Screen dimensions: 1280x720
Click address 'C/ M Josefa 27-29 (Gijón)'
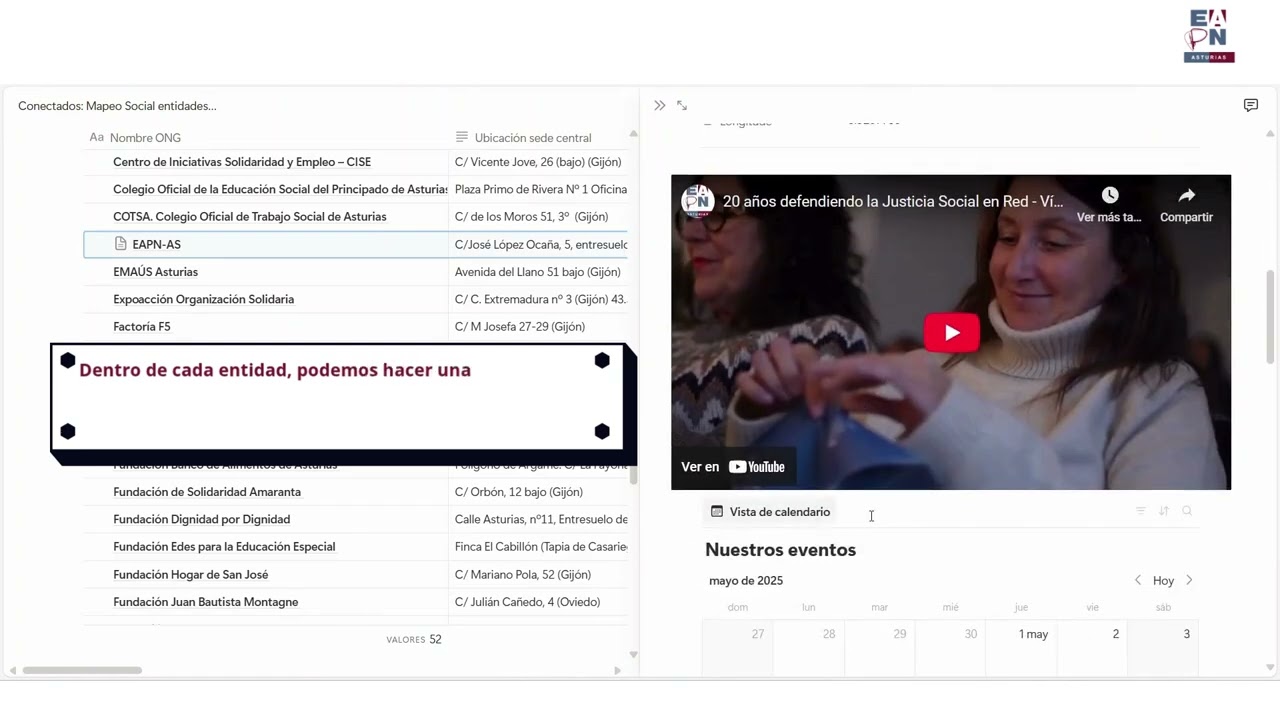coord(520,327)
